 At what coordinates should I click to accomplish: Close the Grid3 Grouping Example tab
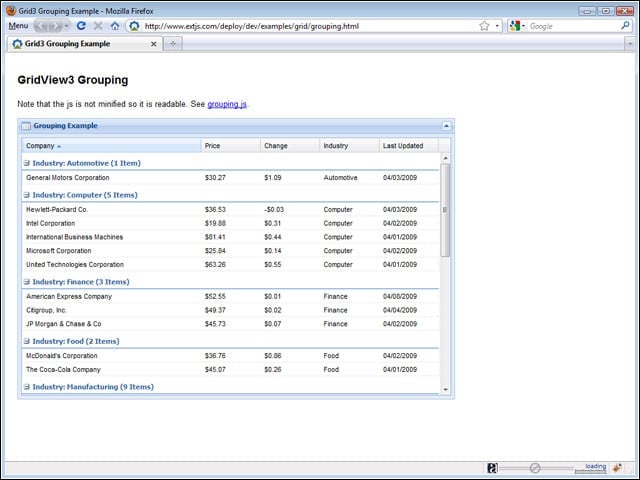coord(153,44)
